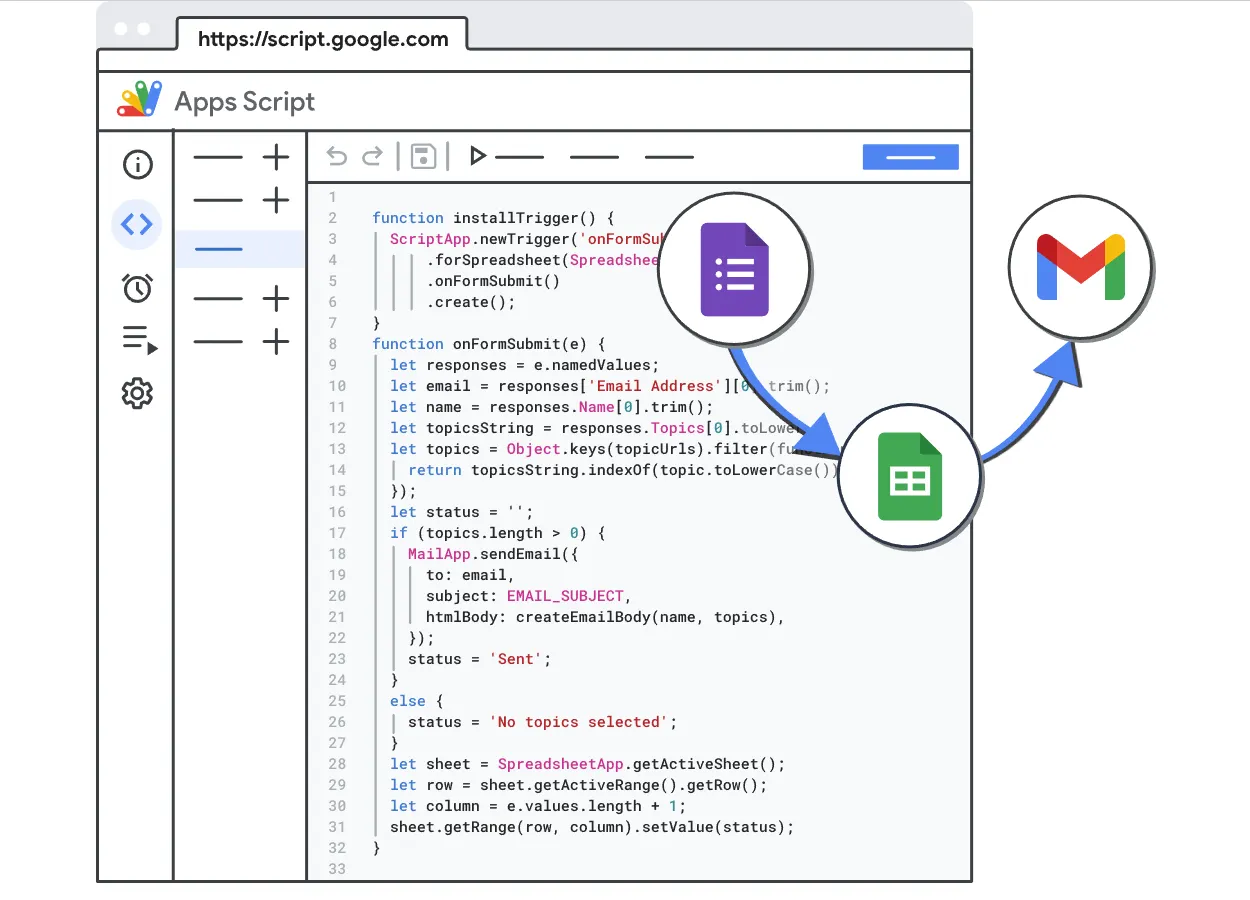Click the bottommost plus icon in file panel

(x=276, y=342)
